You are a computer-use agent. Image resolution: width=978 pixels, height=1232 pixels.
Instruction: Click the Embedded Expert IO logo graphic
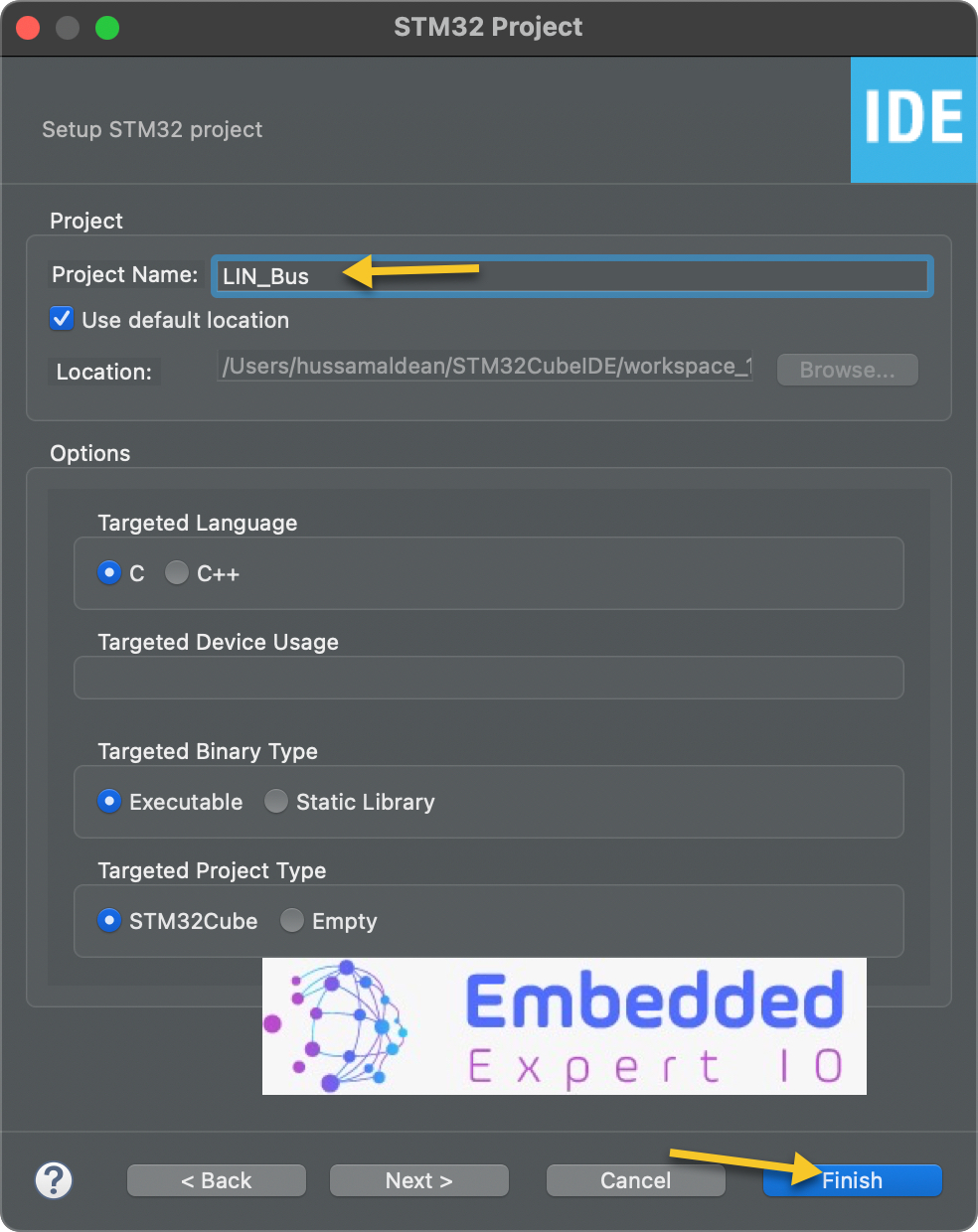564,1026
